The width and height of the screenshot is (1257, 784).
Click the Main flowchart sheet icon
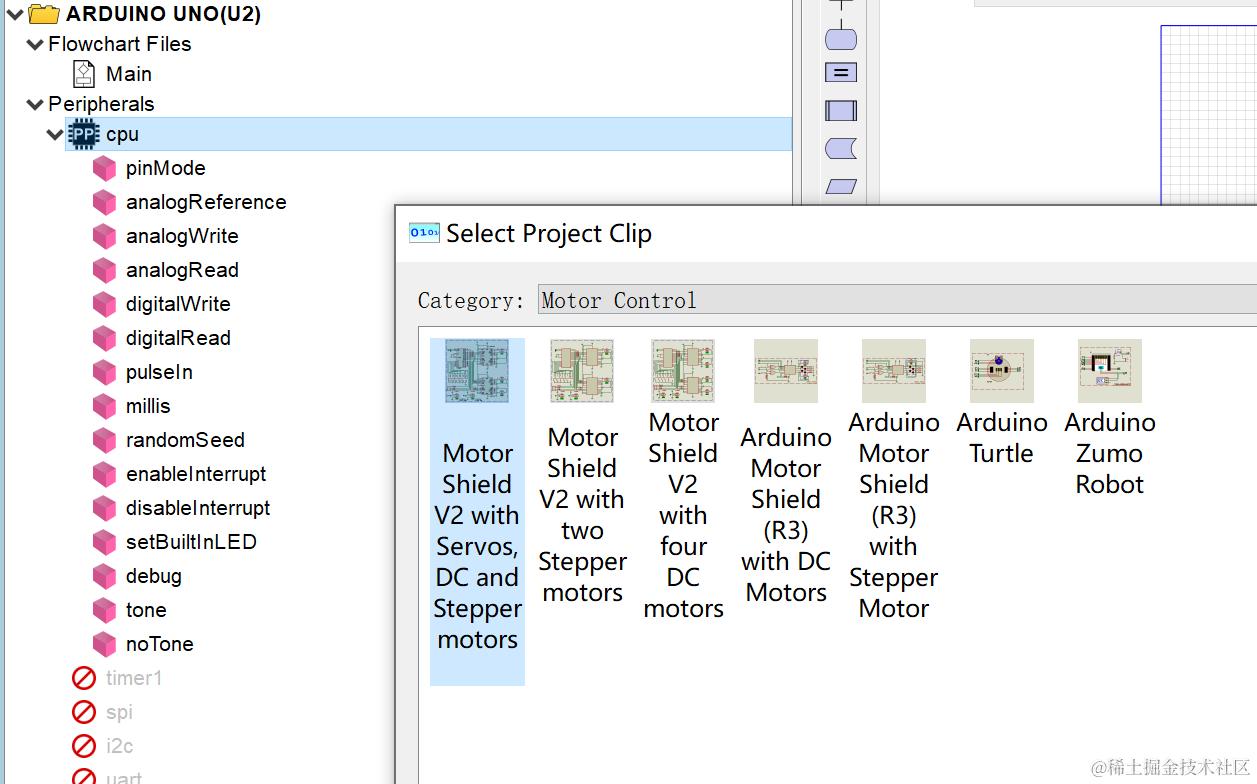click(85, 74)
